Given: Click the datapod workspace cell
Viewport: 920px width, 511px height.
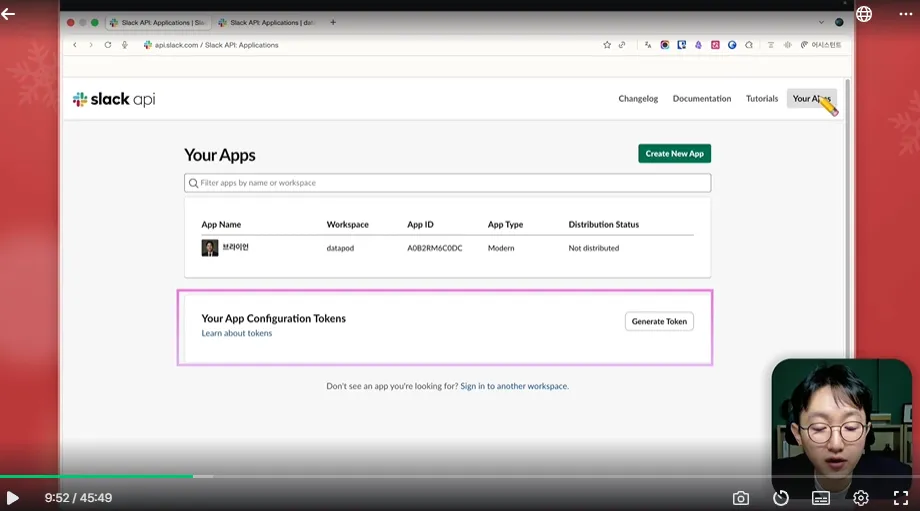Looking at the screenshot, I should click(x=340, y=248).
